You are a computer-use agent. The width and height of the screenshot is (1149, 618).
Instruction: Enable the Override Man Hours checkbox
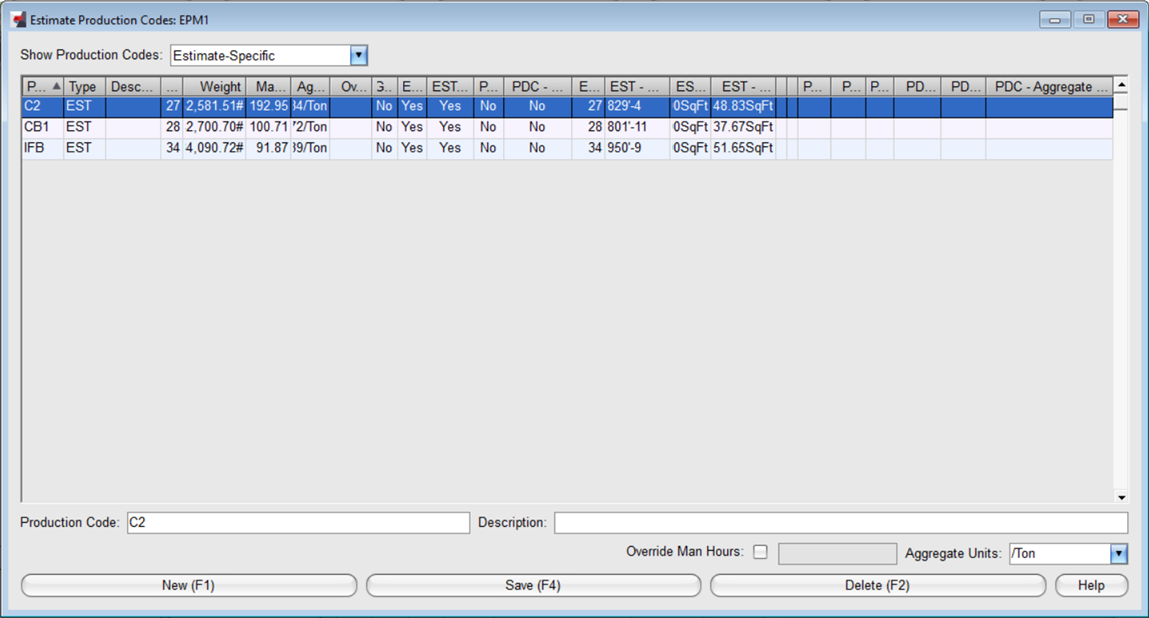tap(759, 552)
